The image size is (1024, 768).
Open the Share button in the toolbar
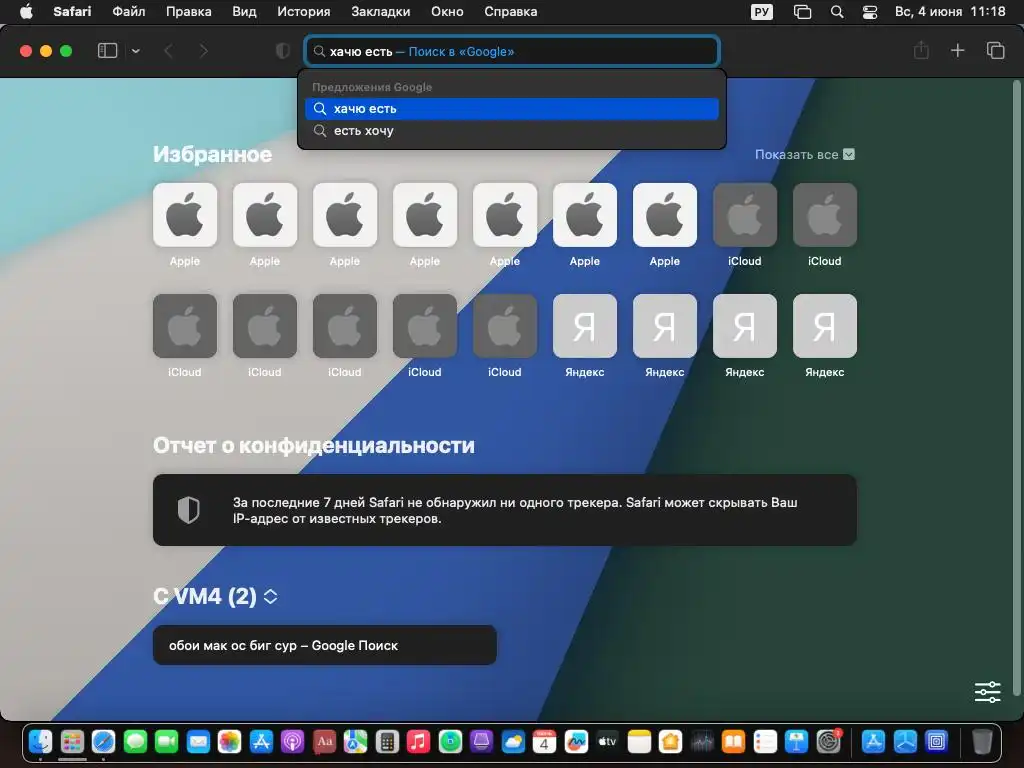coord(921,50)
